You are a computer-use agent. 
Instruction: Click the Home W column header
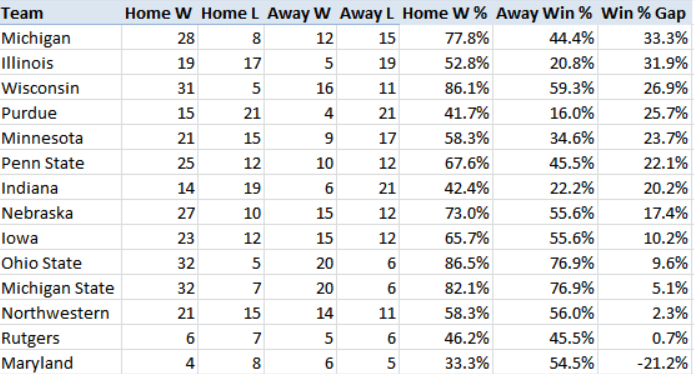[x=159, y=13]
